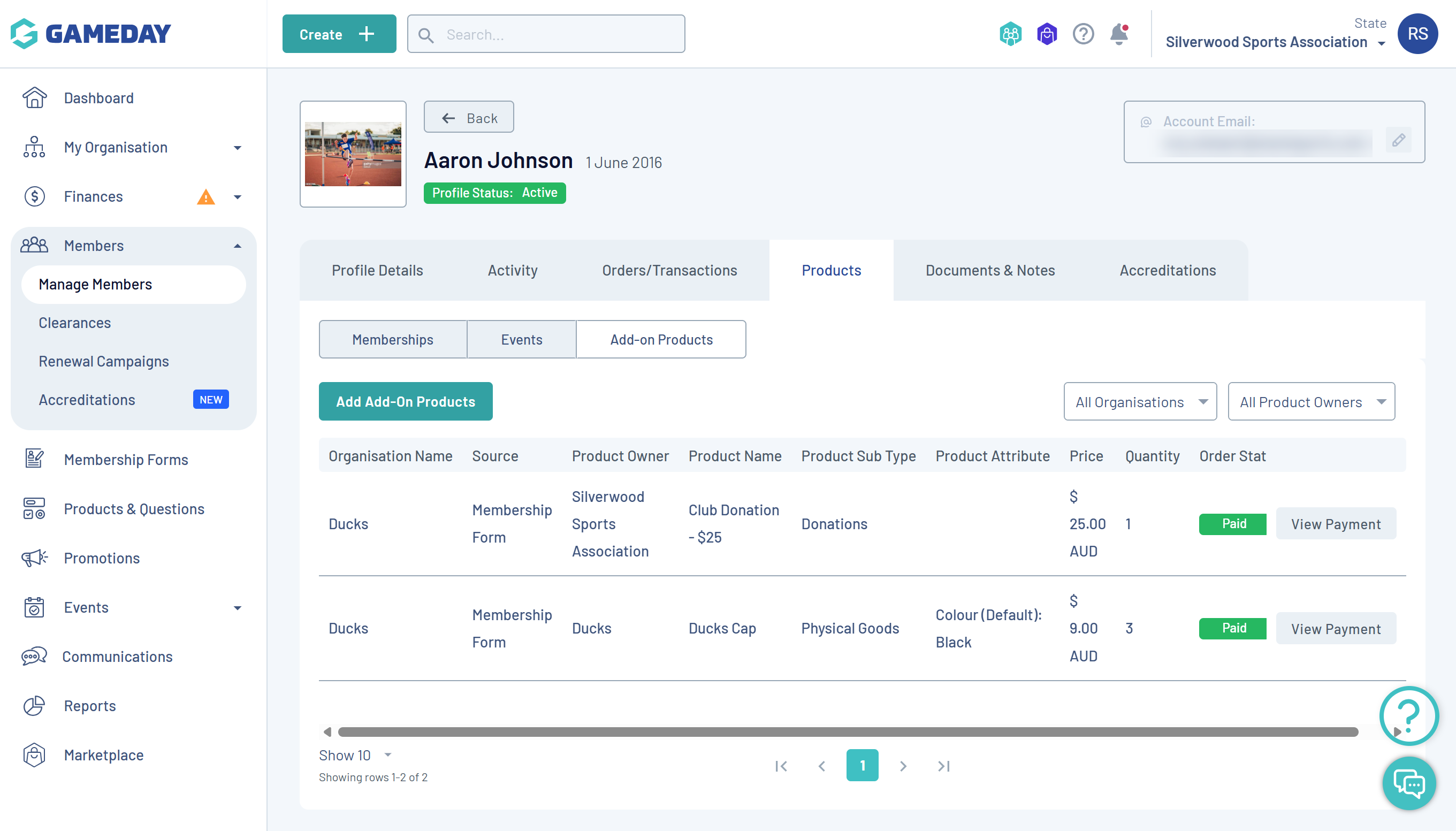1456x831 pixels.
Task: Open the live chat bubble icon
Action: (x=1408, y=783)
